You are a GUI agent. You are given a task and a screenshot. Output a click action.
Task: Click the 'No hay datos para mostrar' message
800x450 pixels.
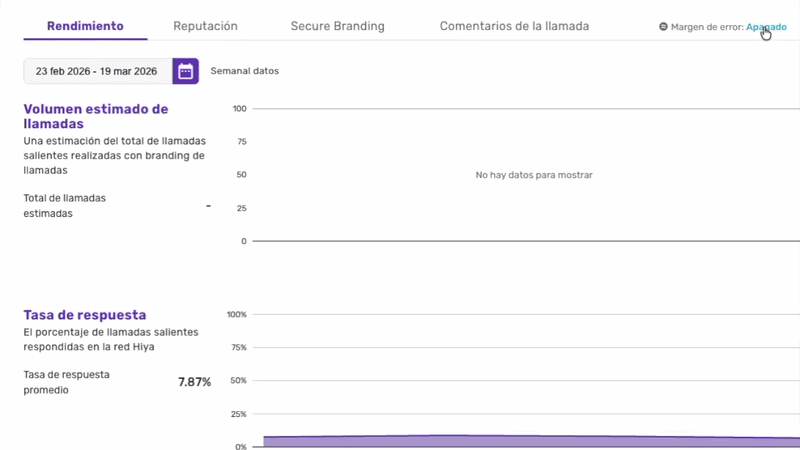pyautogui.click(x=534, y=175)
